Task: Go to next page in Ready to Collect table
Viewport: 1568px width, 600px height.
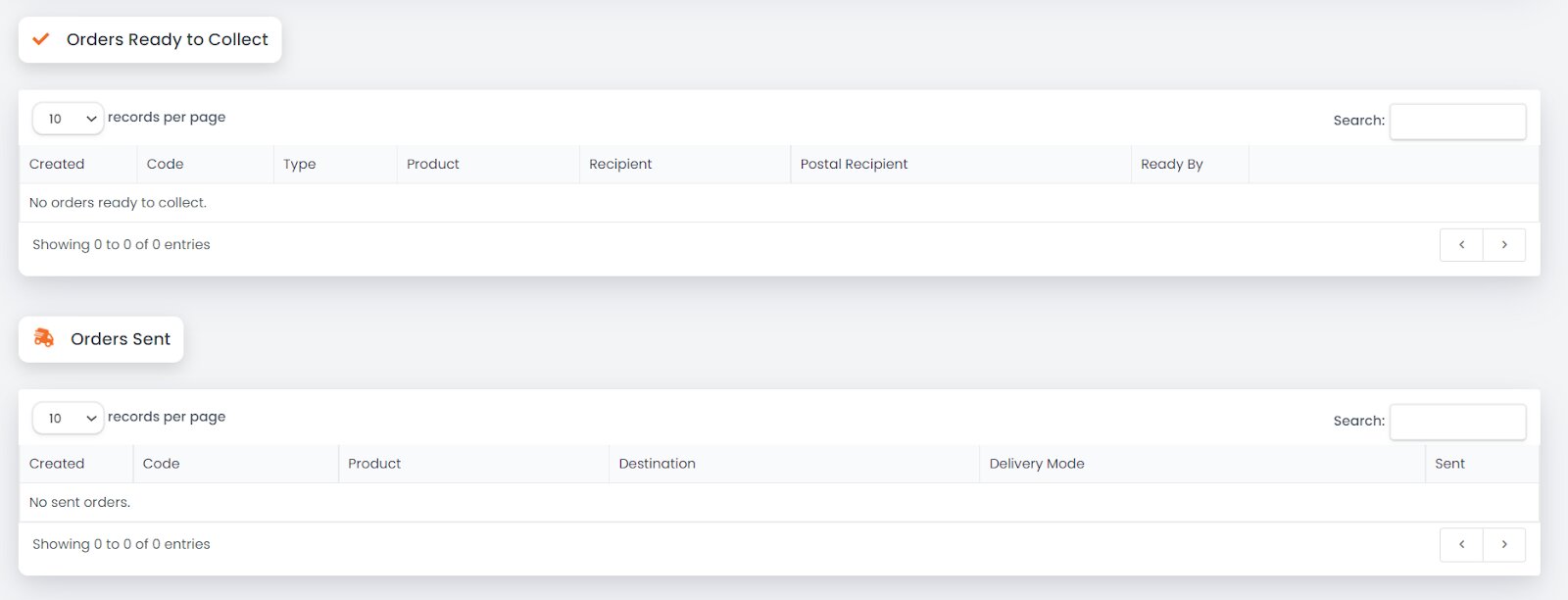Action: click(1503, 245)
